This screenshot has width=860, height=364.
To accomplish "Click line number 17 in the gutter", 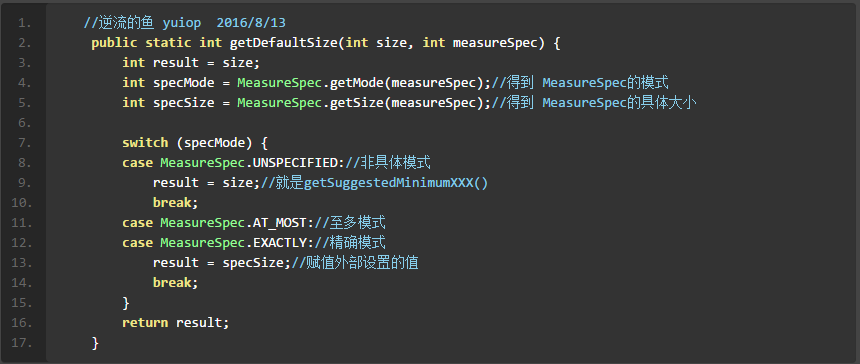I will [21, 343].
